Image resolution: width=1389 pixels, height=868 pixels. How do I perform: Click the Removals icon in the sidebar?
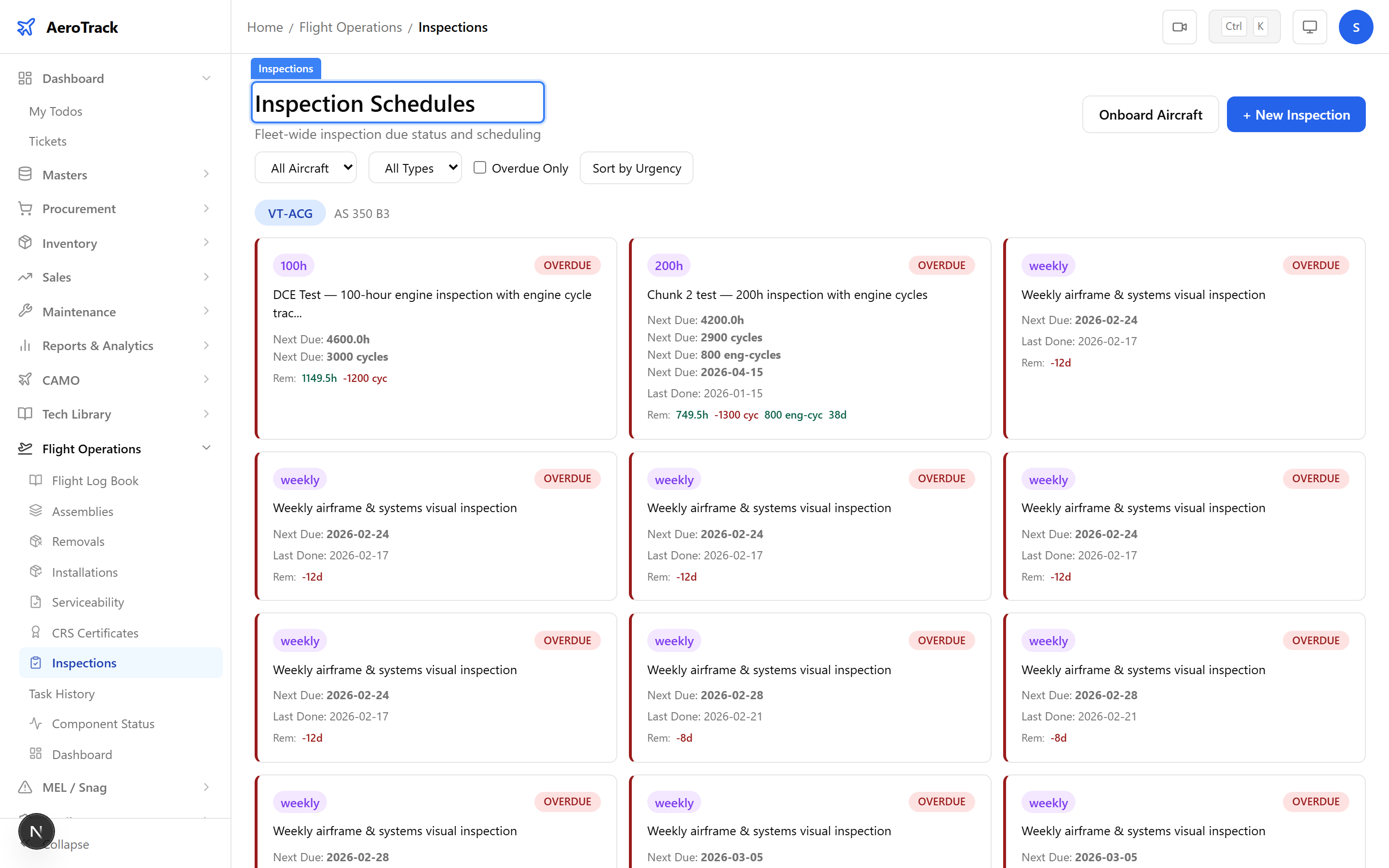pos(36,542)
